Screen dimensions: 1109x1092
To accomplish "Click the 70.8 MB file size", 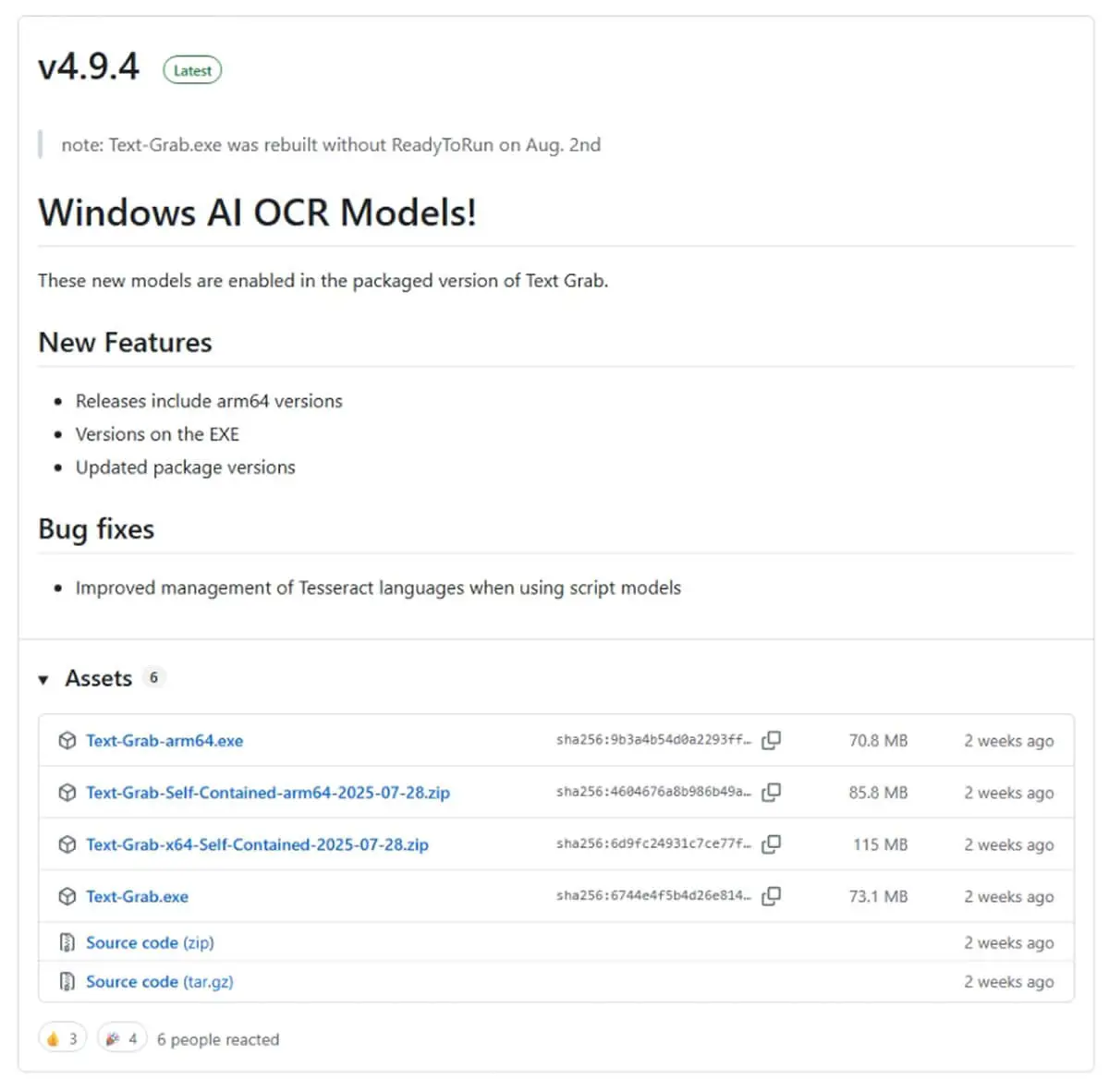I will tap(878, 741).
